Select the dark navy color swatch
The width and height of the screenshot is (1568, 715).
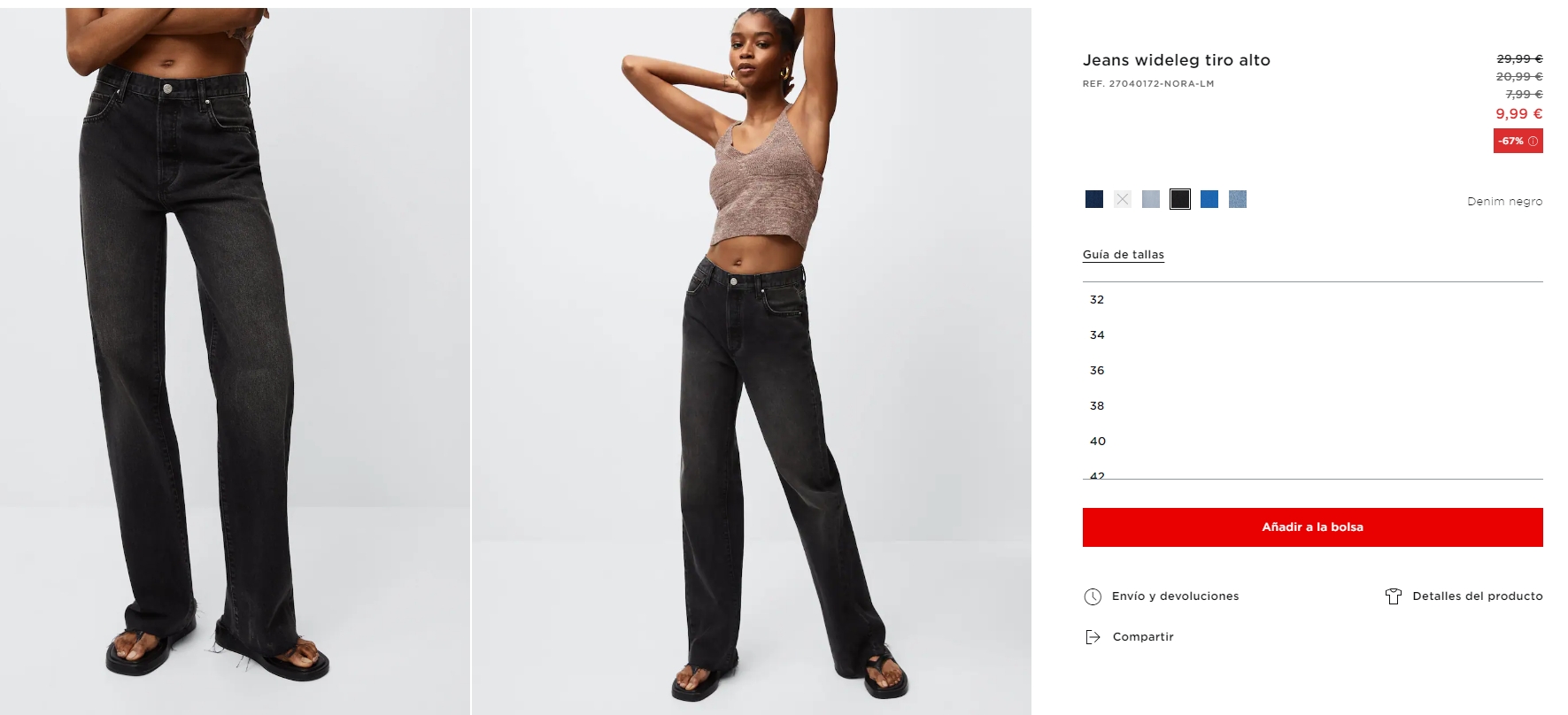pyautogui.click(x=1094, y=199)
